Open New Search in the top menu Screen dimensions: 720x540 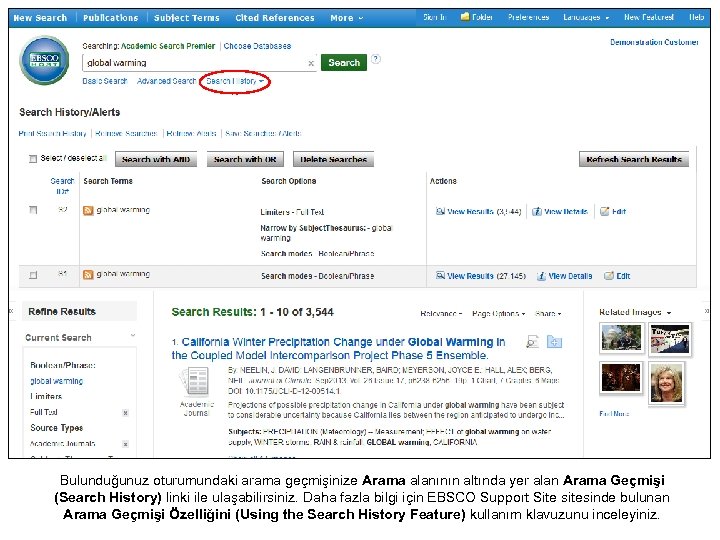40,18
